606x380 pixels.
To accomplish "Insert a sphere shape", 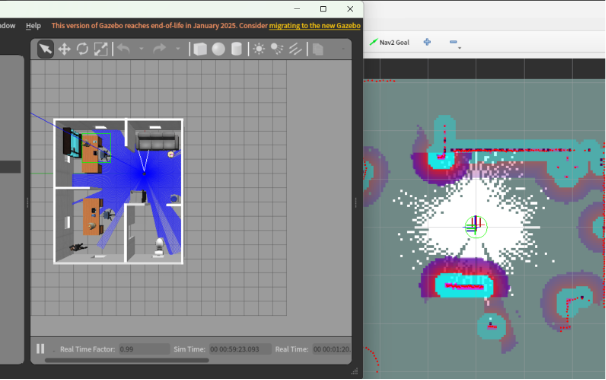I will pos(218,49).
